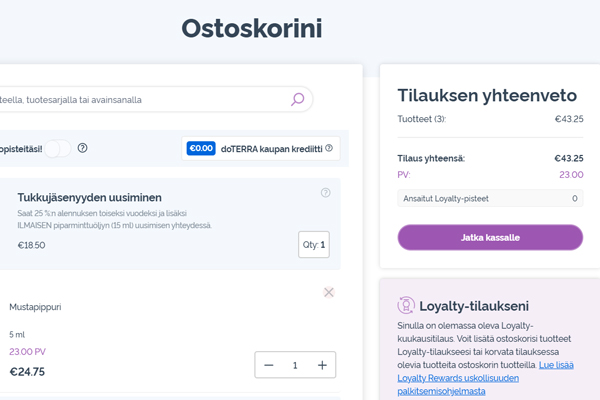600x400 pixels.
Task: Open the Qty: 1 box for membership renewal
Action: pyautogui.click(x=314, y=245)
